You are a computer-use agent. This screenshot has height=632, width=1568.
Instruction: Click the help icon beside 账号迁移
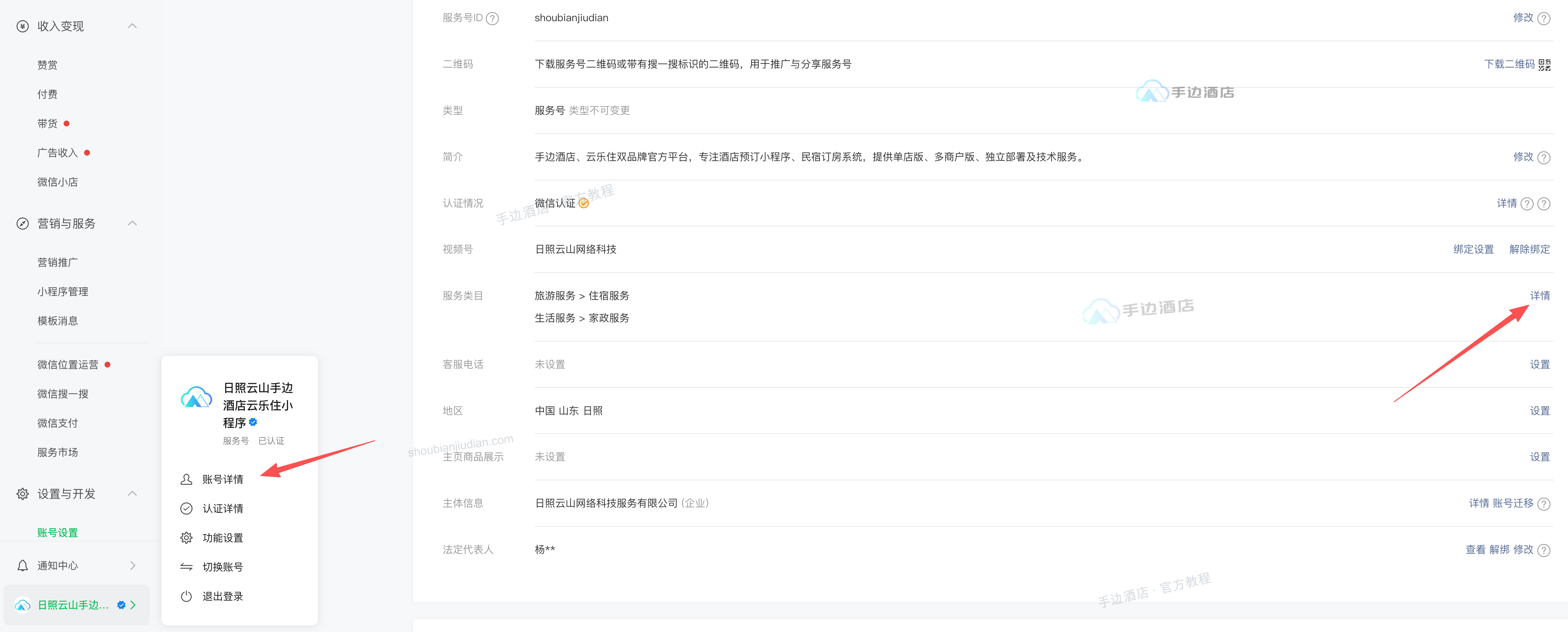1544,504
